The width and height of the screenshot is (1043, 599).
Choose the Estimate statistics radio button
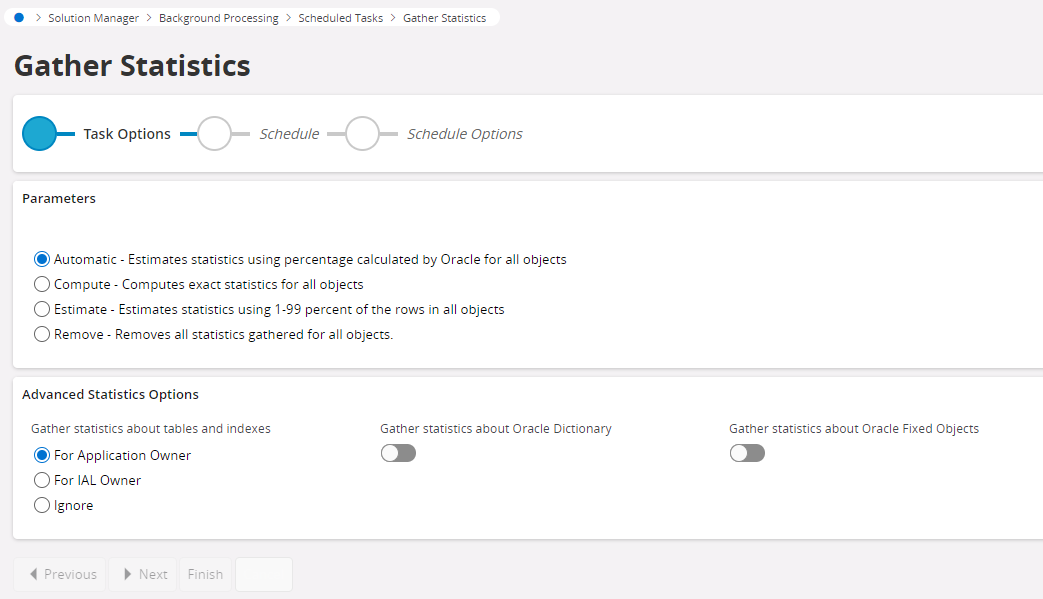pos(42,309)
